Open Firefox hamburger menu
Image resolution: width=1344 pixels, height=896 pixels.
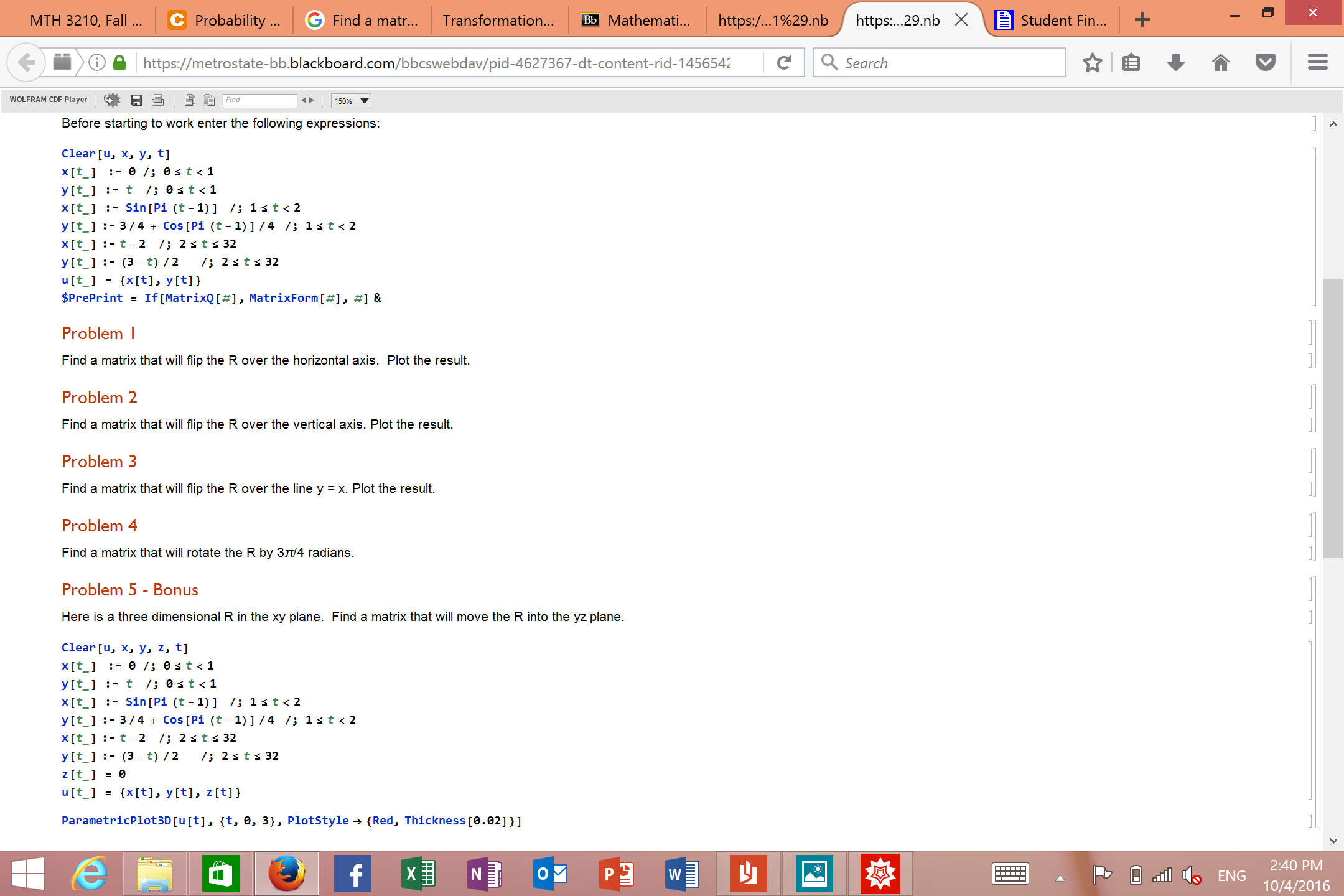tap(1317, 63)
